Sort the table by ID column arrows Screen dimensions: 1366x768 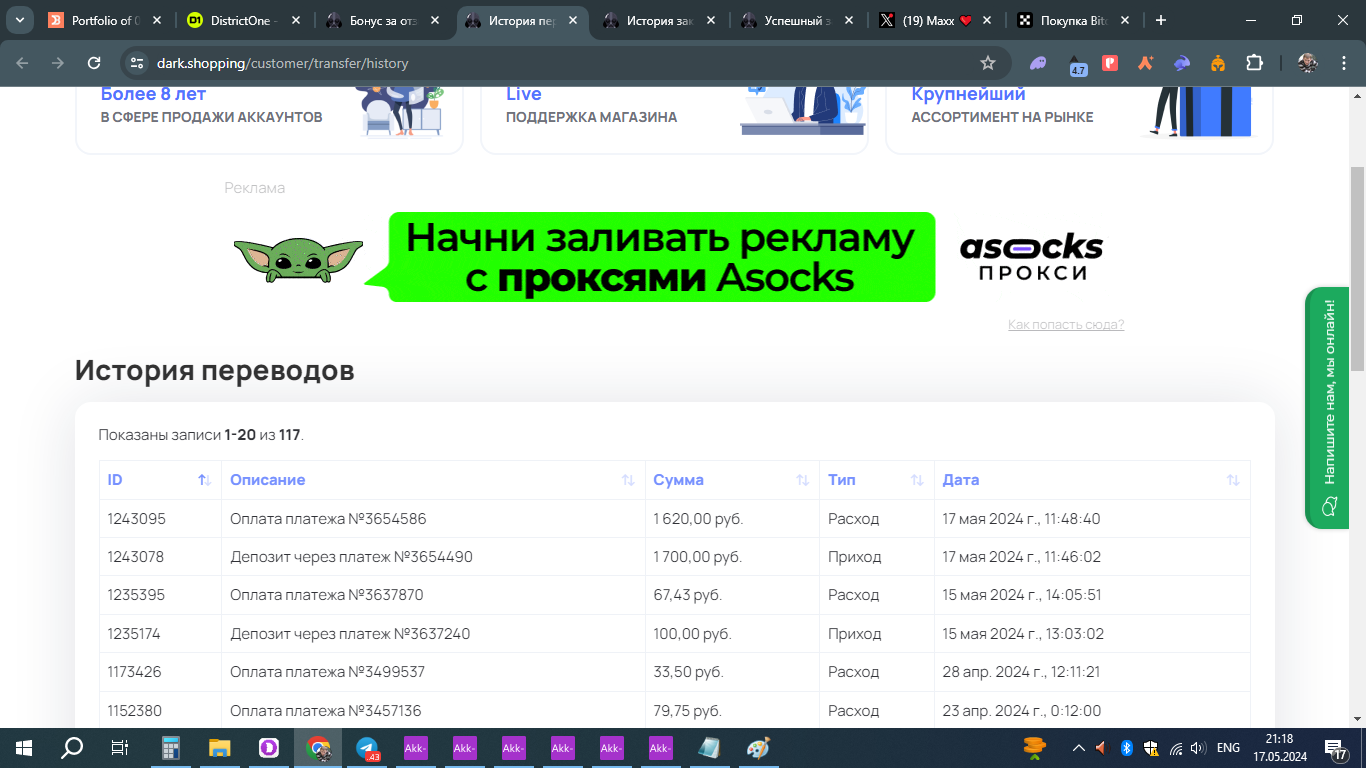tap(204, 480)
